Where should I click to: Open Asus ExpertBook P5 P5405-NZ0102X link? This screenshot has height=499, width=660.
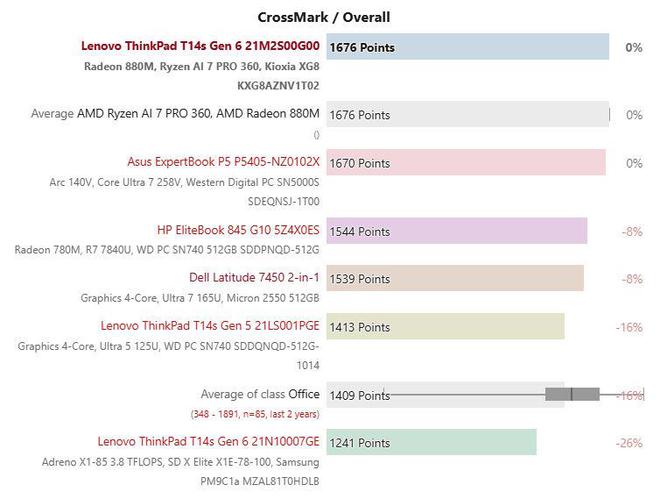223,162
